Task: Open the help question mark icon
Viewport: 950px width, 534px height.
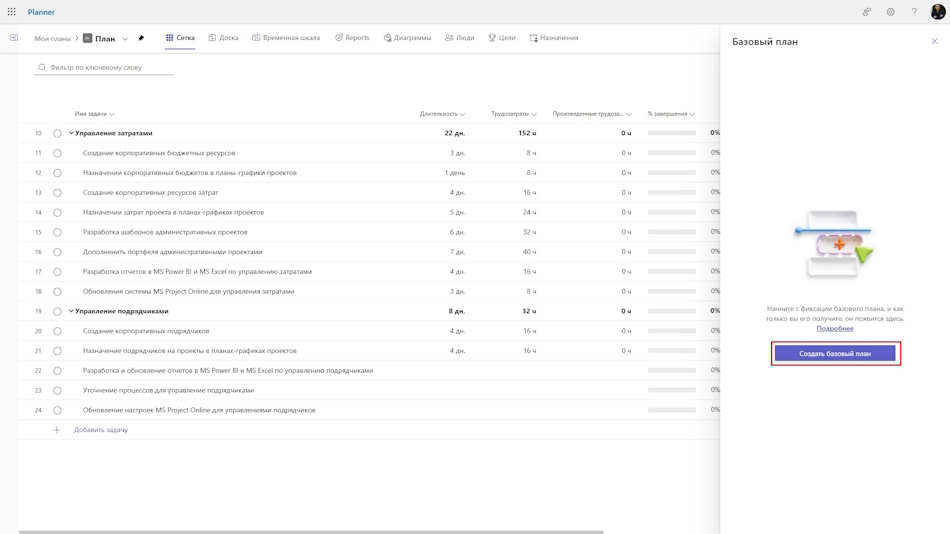Action: point(914,12)
